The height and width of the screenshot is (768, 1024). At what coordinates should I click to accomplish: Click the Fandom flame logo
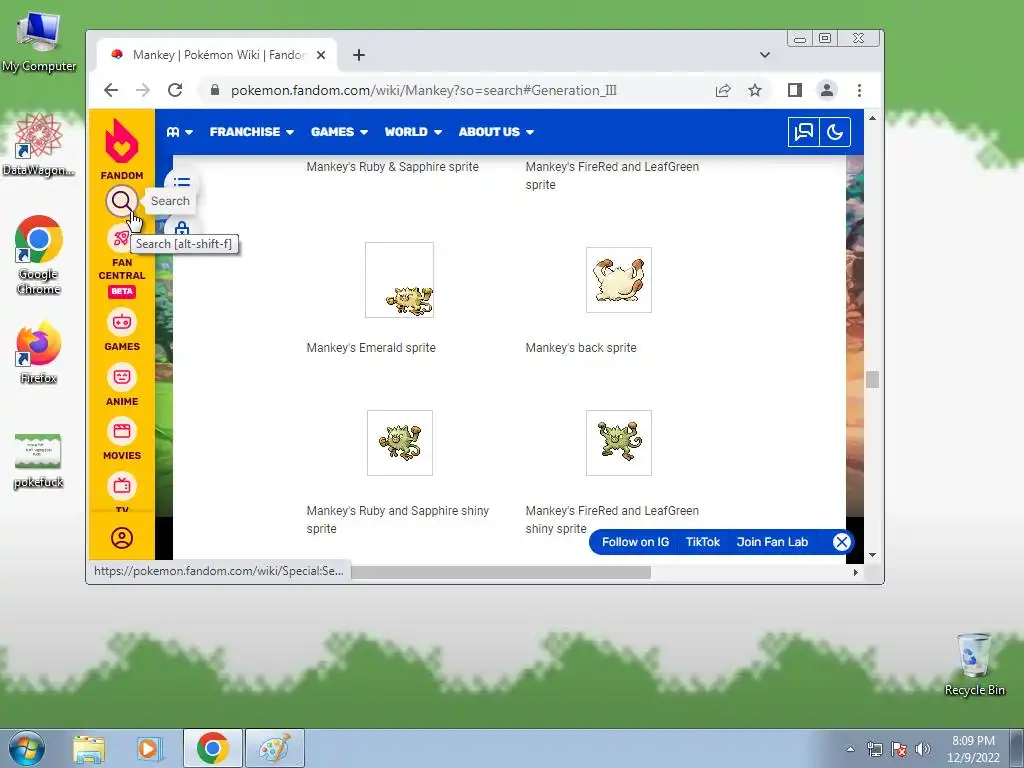[x=121, y=141]
